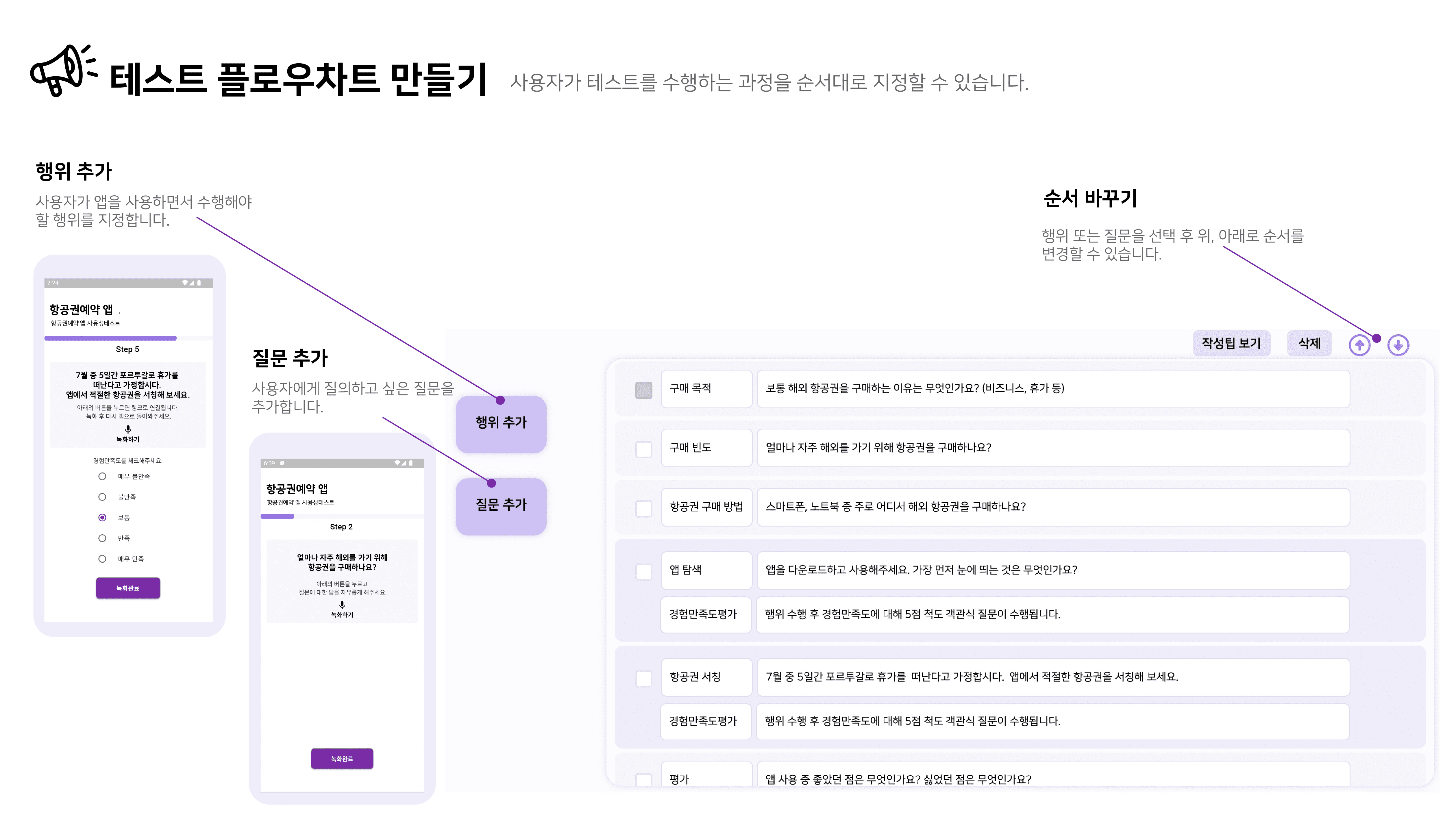Click the megaphone icon beside the title
The height and width of the screenshot is (819, 1456).
point(63,71)
